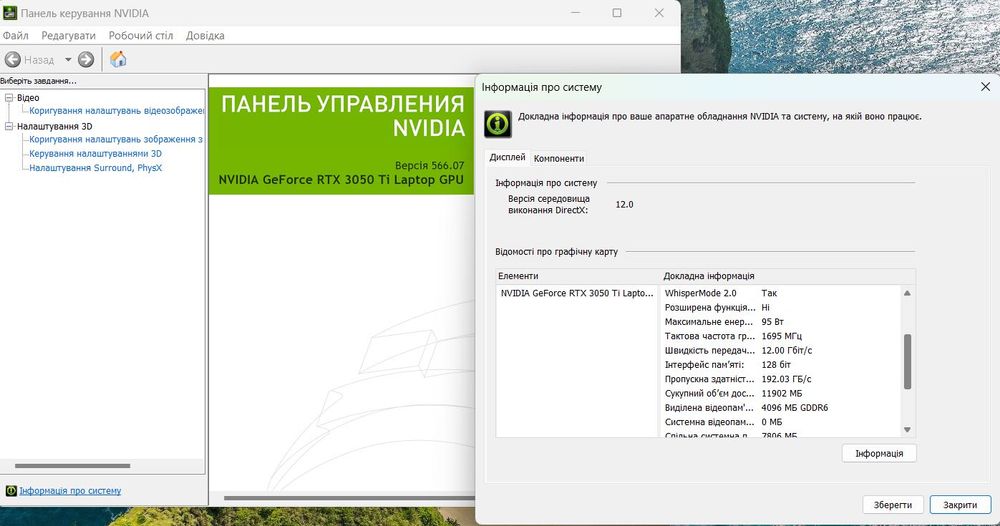The height and width of the screenshot is (526, 1000).
Task: Click the system info icon beside the bottom-left link
Action: pos(11,491)
